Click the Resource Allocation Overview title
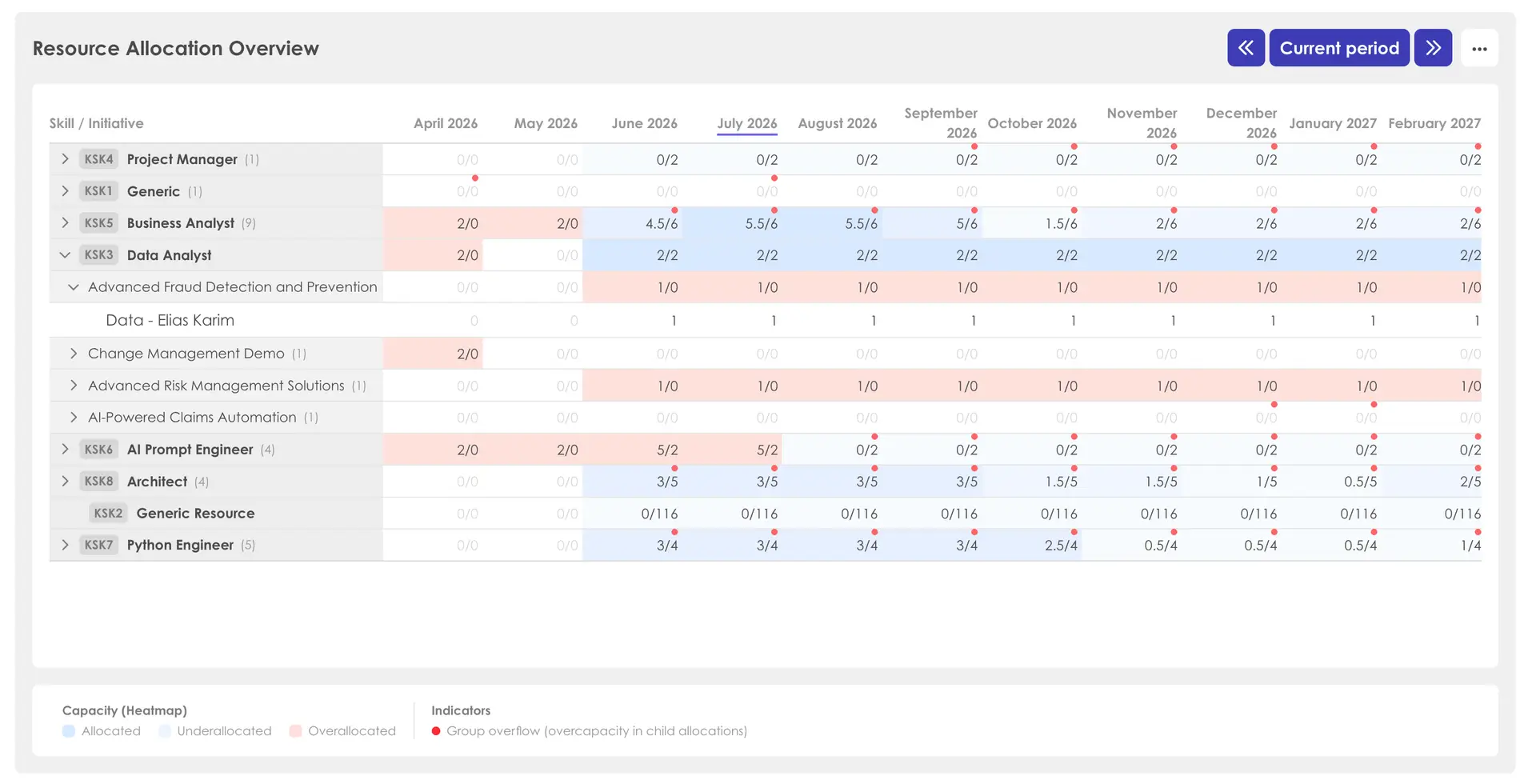This screenshot has width=1536, height=784. coord(176,48)
